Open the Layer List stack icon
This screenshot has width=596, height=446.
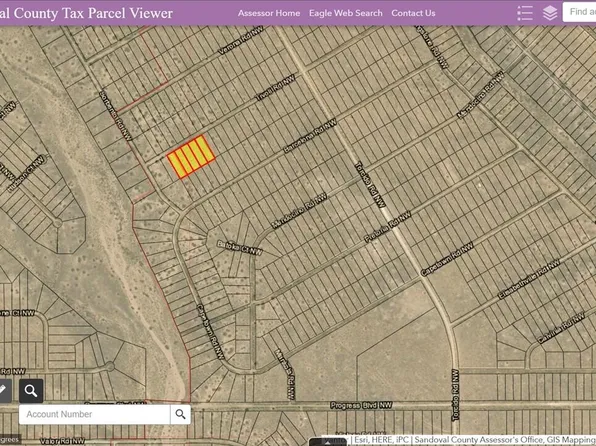tap(550, 13)
